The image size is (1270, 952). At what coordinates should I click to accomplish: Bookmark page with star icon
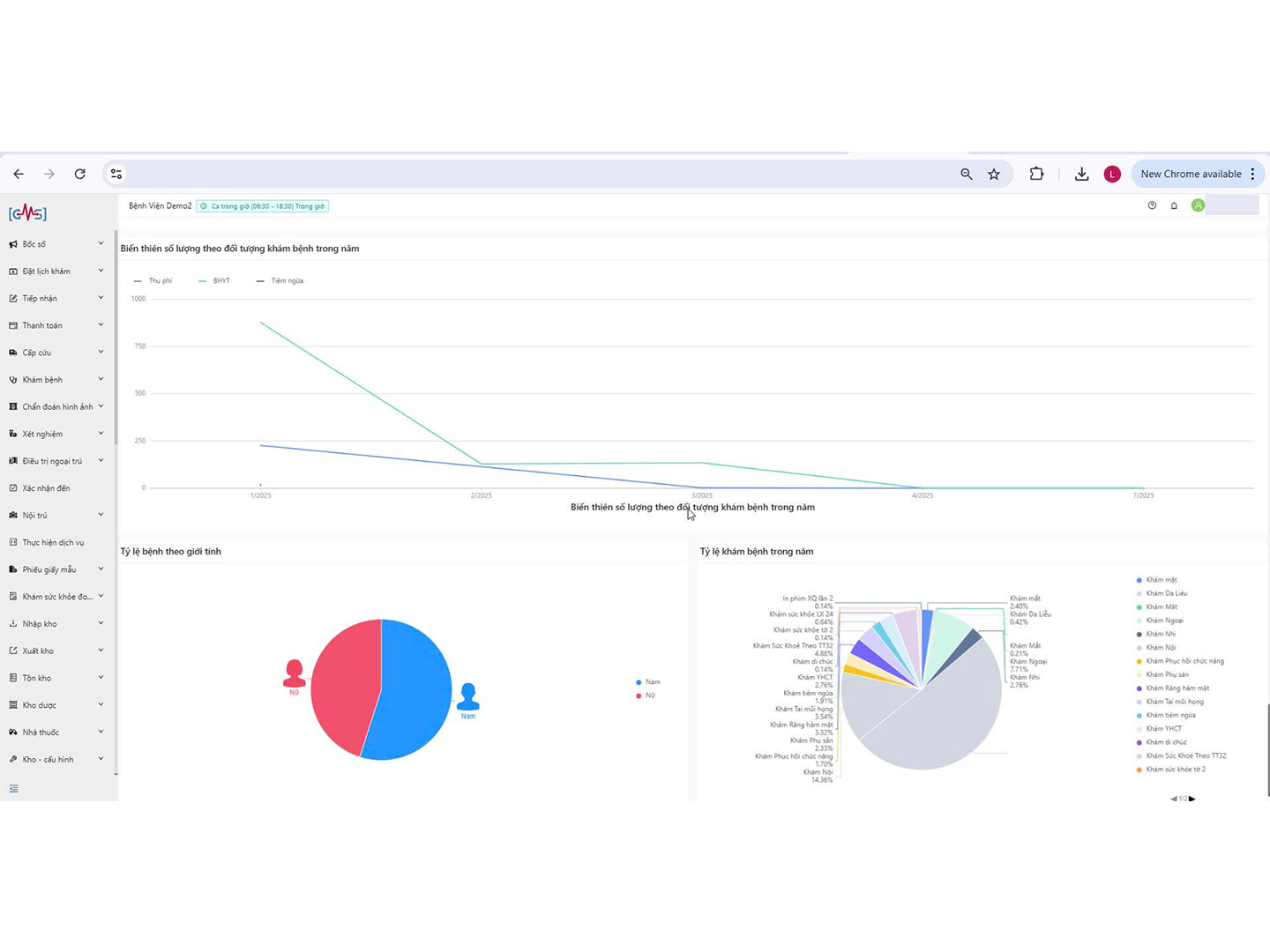pyautogui.click(x=994, y=175)
